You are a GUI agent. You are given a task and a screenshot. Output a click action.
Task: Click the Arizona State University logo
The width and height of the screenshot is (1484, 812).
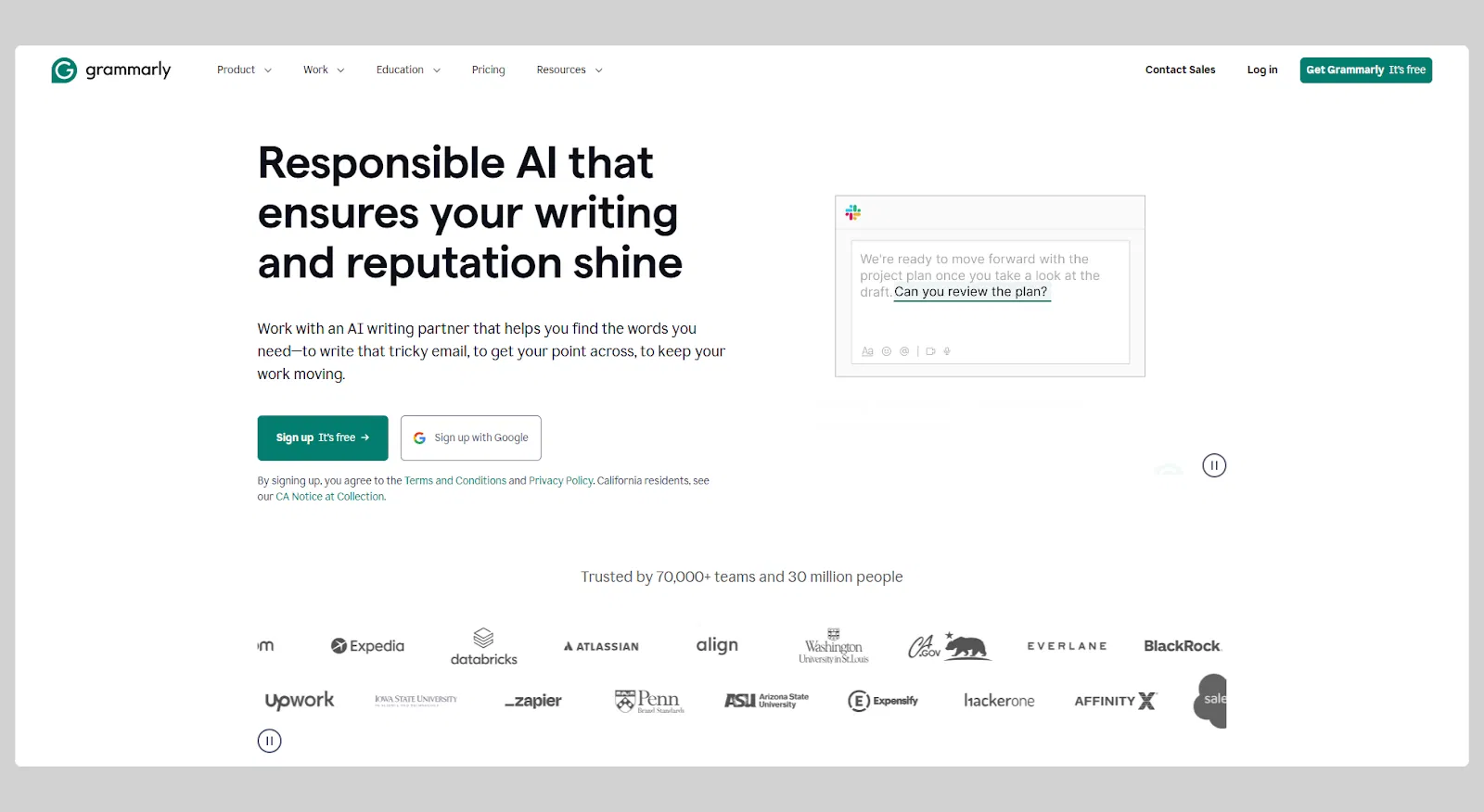[766, 701]
